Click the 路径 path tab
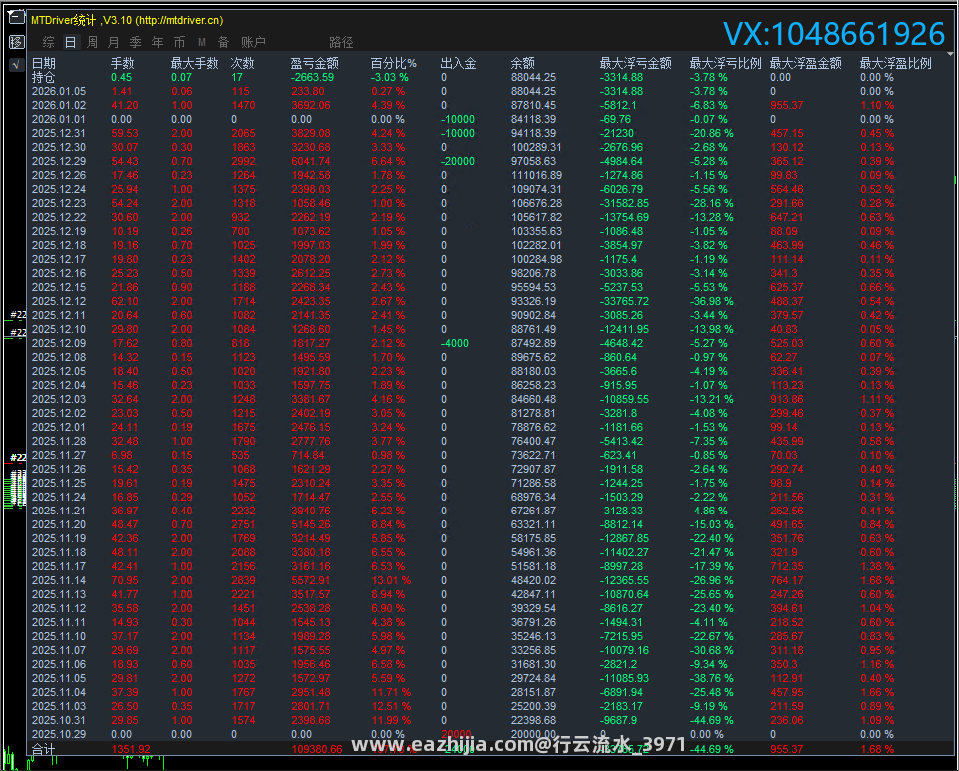The image size is (959, 771). pyautogui.click(x=341, y=42)
